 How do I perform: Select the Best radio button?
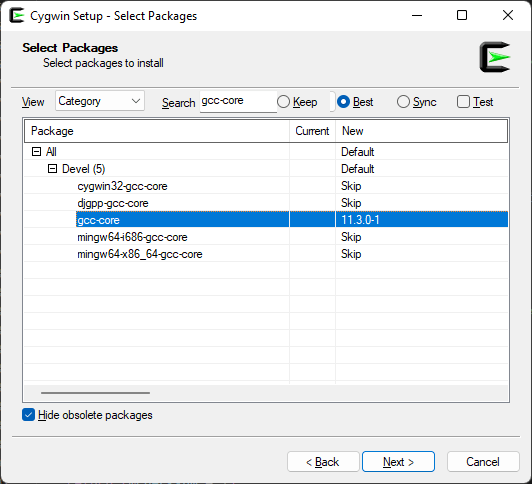(343, 102)
